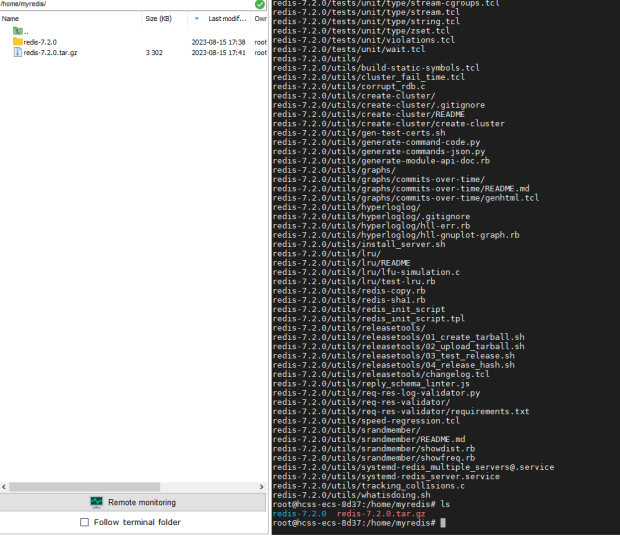Click terminal line utils/corrupt_rdb.c

[349, 86]
